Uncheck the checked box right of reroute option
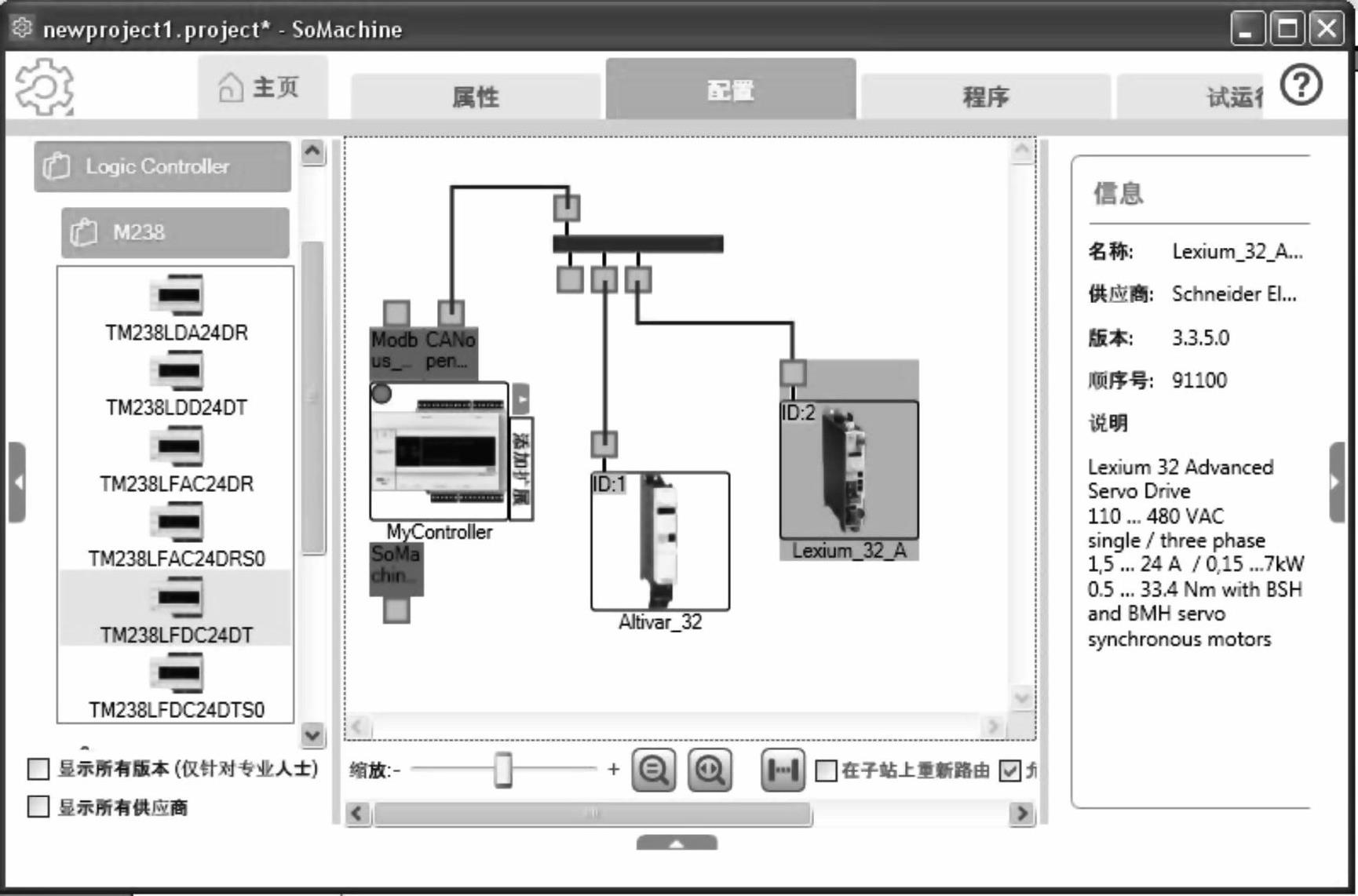The width and height of the screenshot is (1358, 896). 1010,770
